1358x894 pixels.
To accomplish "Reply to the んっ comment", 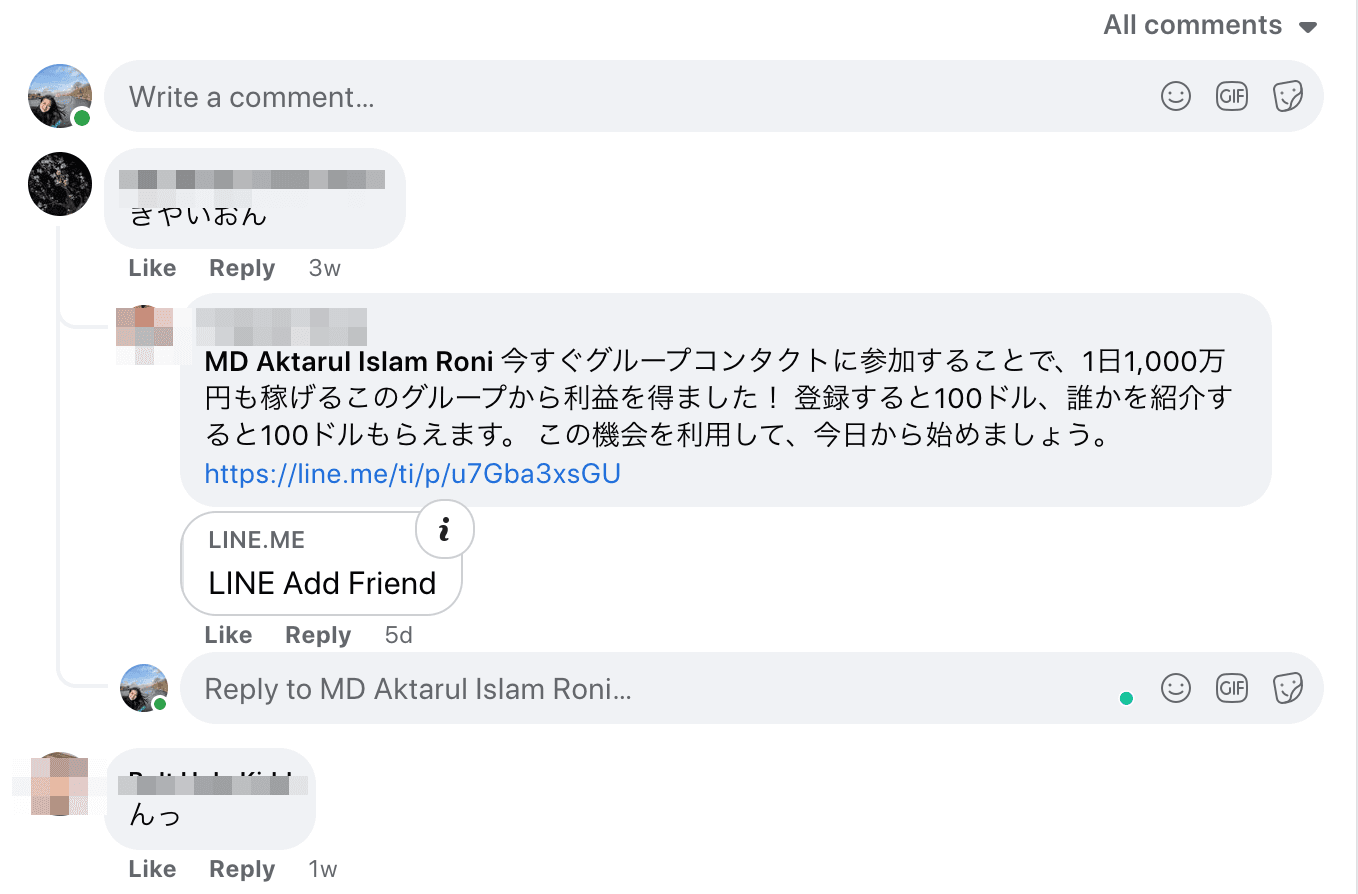I will [x=242, y=869].
